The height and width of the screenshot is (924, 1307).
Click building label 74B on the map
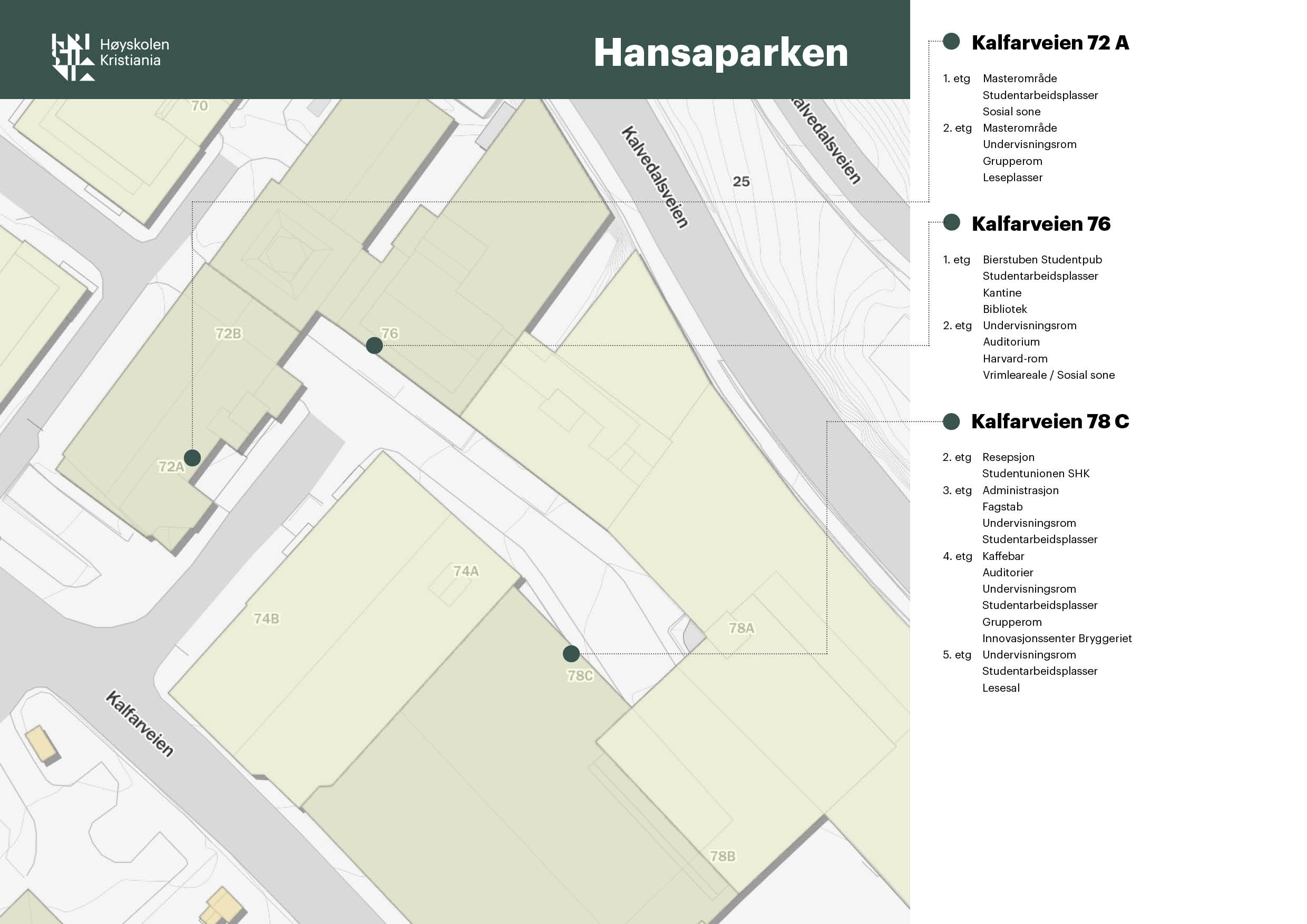point(267,618)
